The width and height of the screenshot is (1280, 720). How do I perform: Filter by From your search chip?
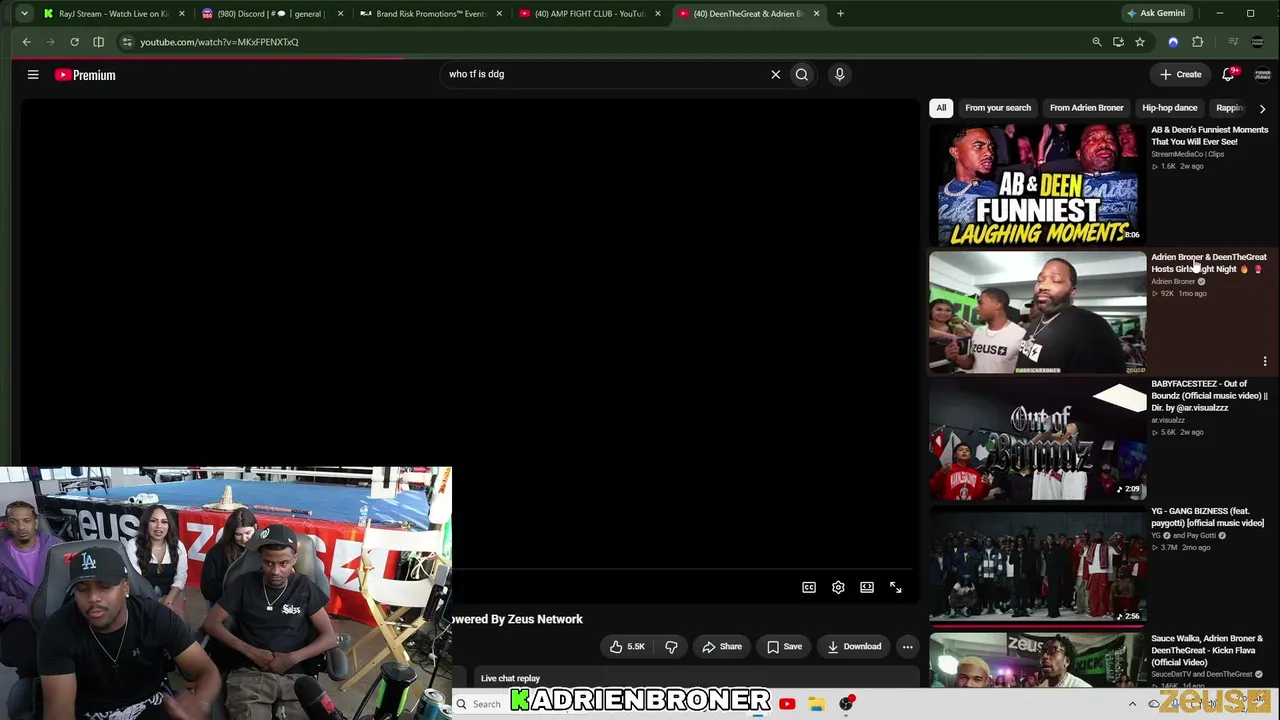point(998,108)
